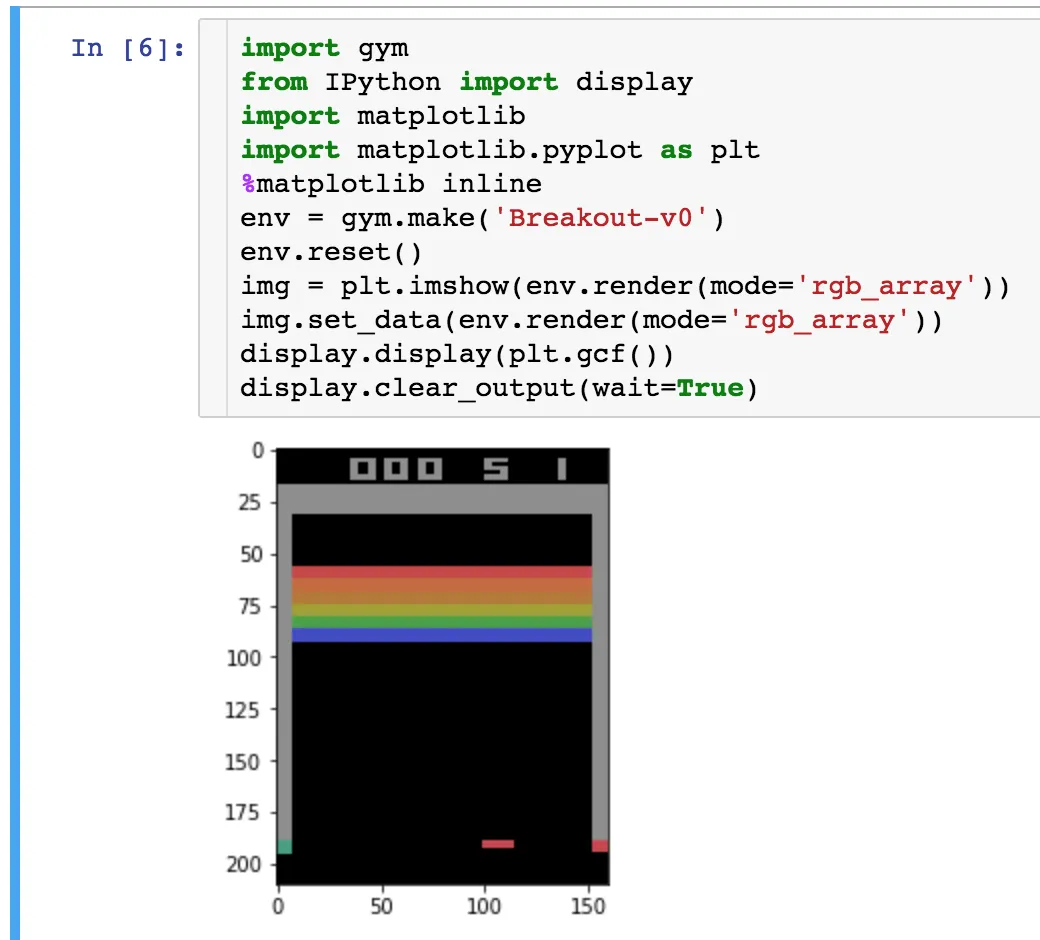Viewport: 1040px width, 940px height.
Task: Click the 'Breakout-v0' string in gym.make
Action: 601,218
